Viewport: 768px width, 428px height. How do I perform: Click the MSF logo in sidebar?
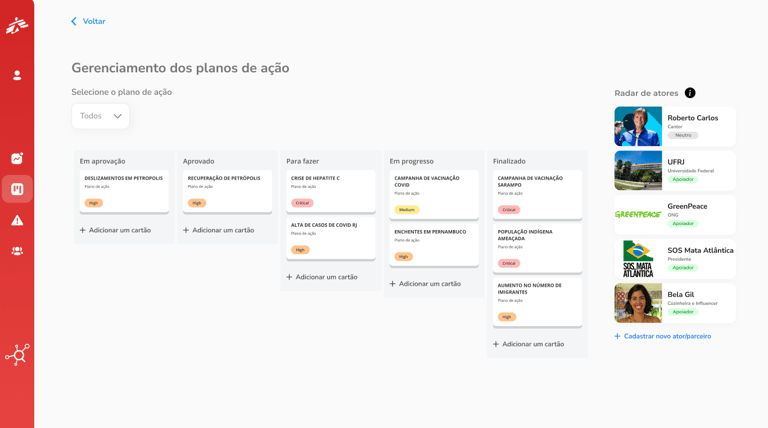point(17,25)
